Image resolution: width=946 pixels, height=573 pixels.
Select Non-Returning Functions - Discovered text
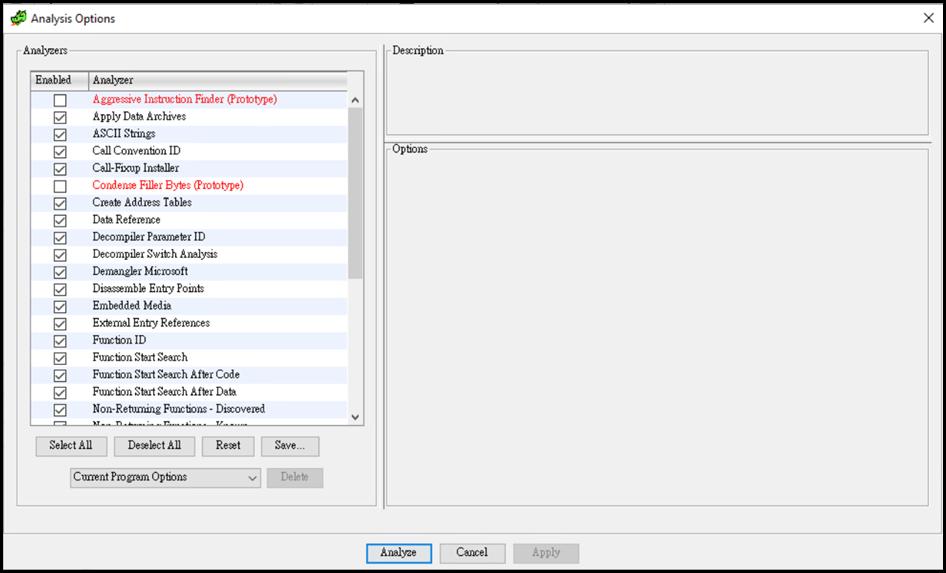point(179,408)
